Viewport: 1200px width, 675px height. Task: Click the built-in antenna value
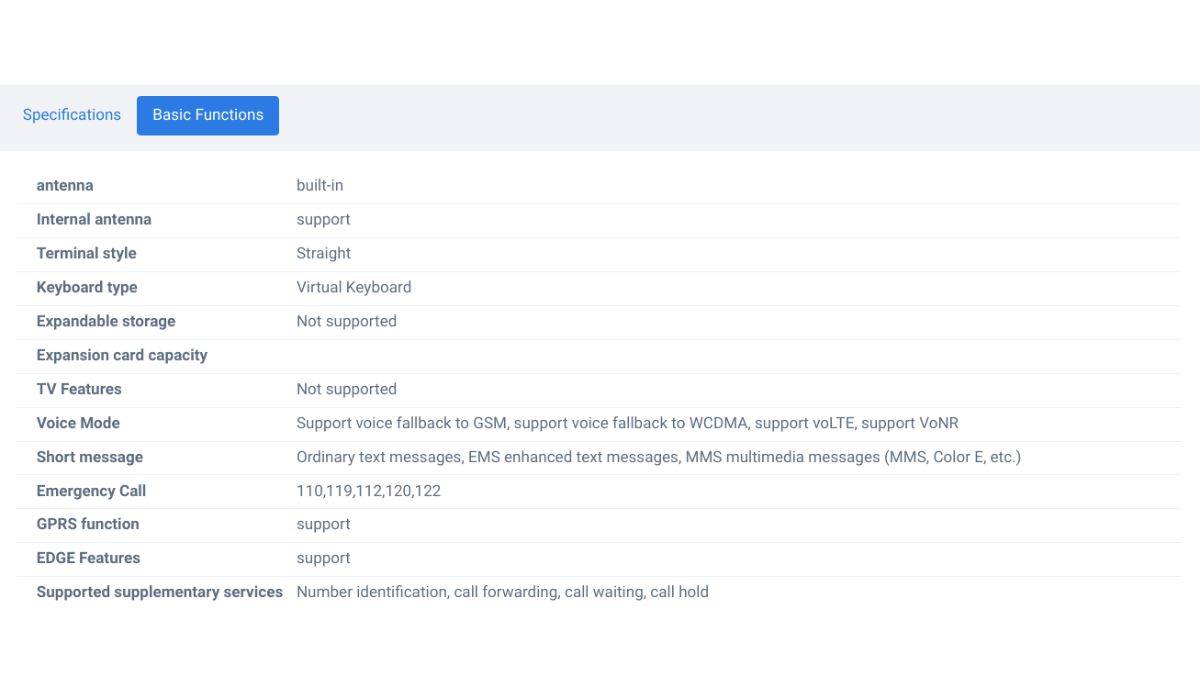coord(319,186)
